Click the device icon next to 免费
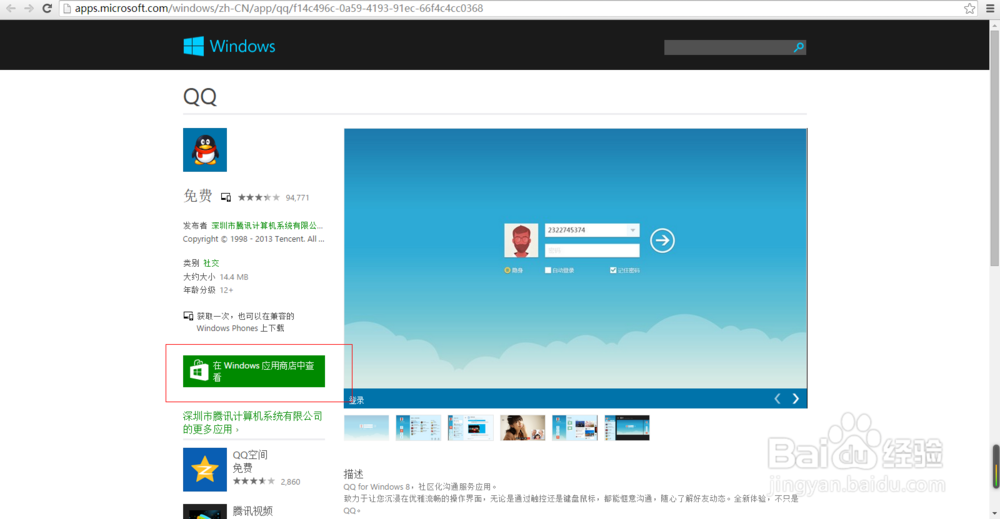Viewport: 1000px width, 519px height. pos(226,197)
